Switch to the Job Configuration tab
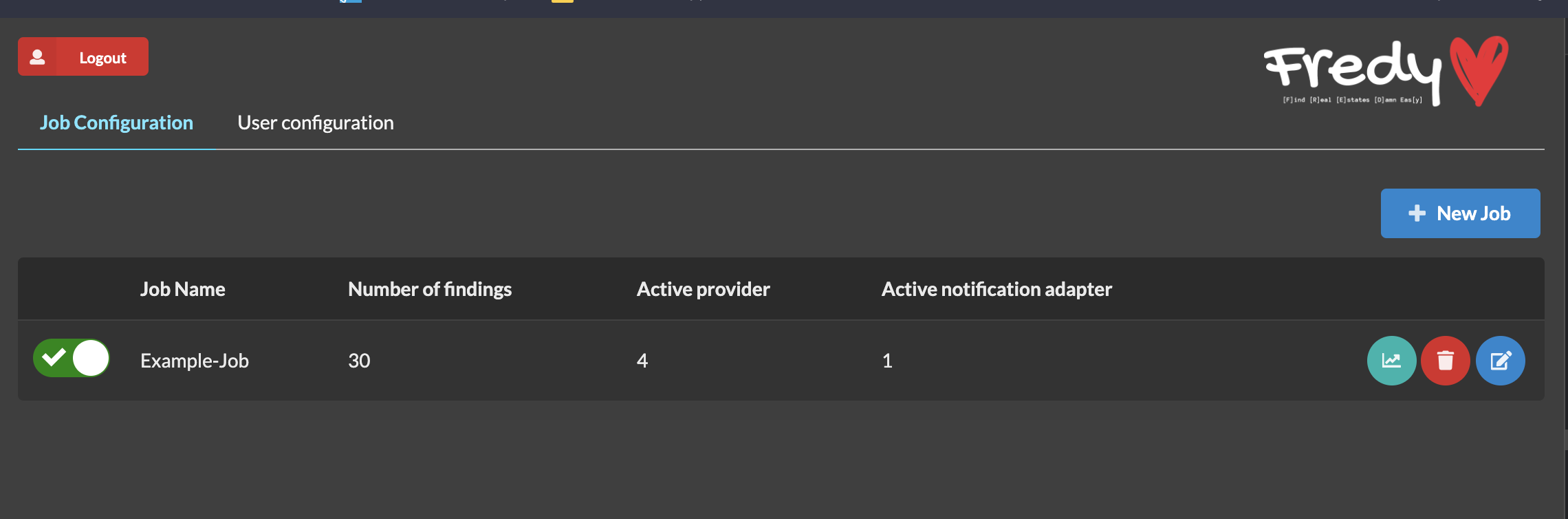 pyautogui.click(x=116, y=123)
